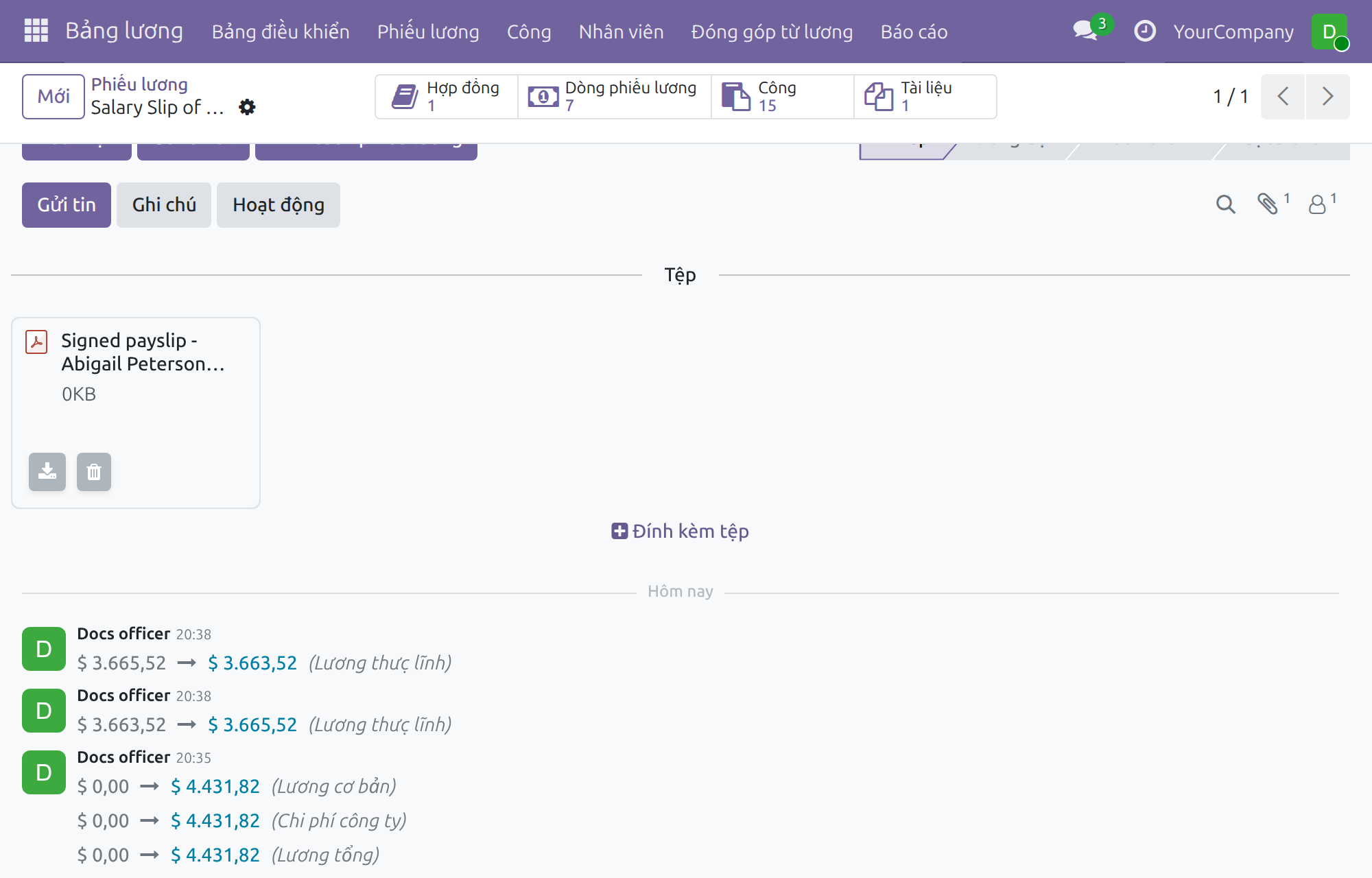Click the paperclip attachments icon

(1273, 203)
